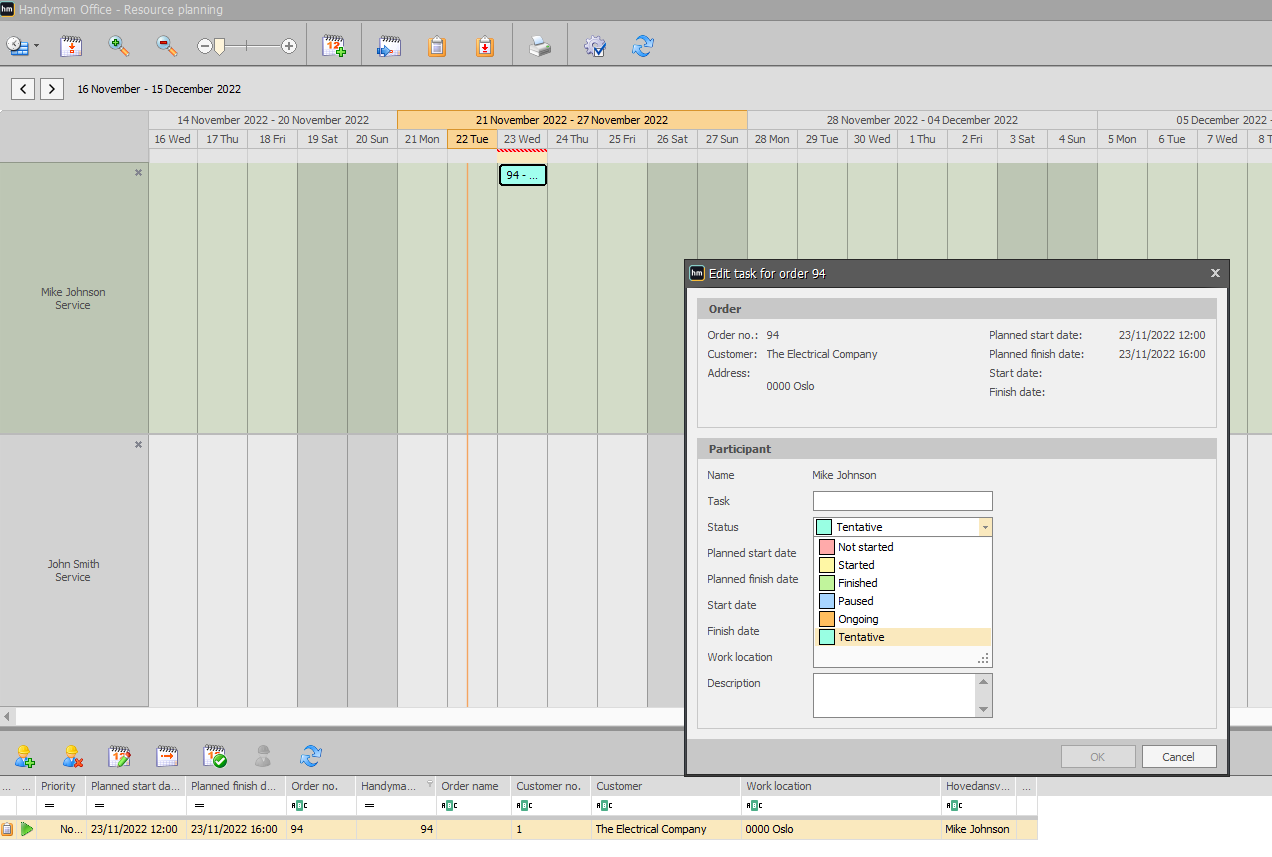
Task: Click the calendar with blue arrow icon
Action: (389, 46)
